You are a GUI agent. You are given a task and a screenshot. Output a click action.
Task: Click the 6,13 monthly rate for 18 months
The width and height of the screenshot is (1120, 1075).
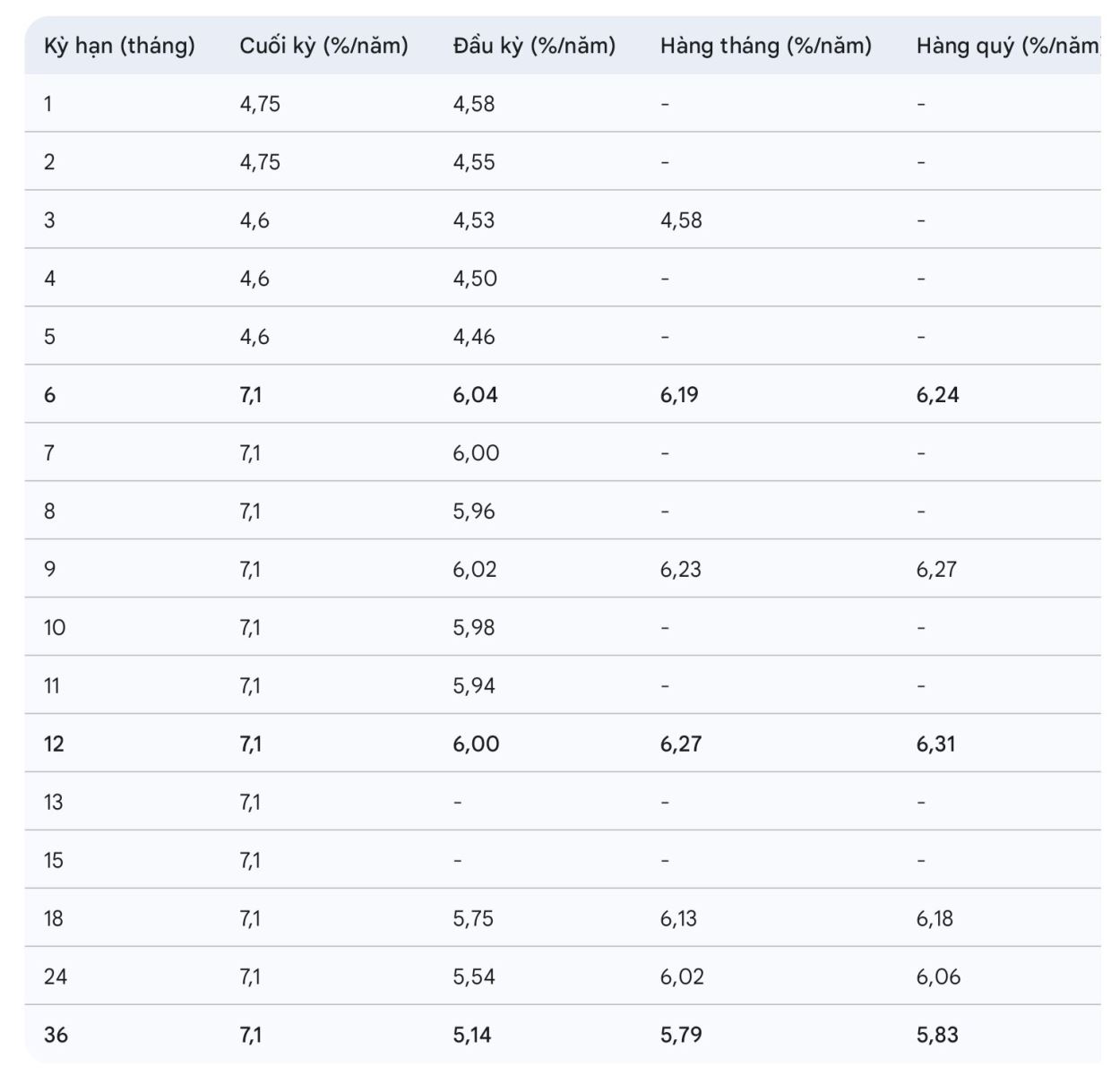pyautogui.click(x=678, y=919)
